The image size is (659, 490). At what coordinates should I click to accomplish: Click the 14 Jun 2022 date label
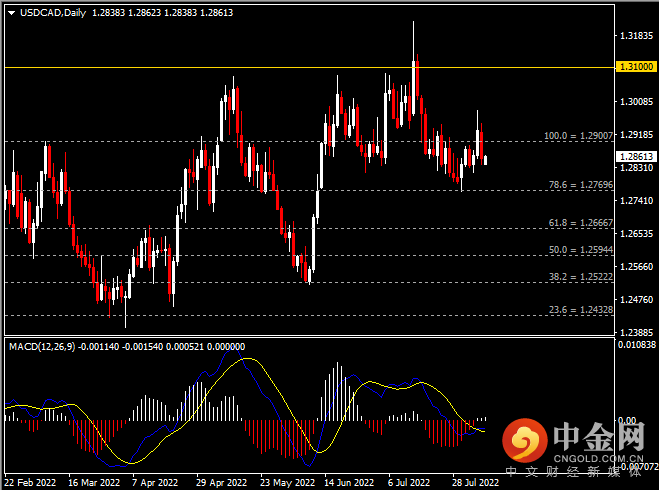click(349, 482)
